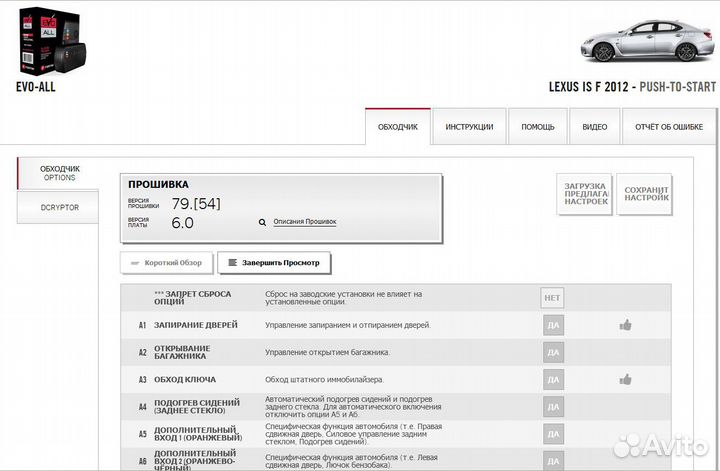Open the Отчёт об ошибке tab

(668, 127)
